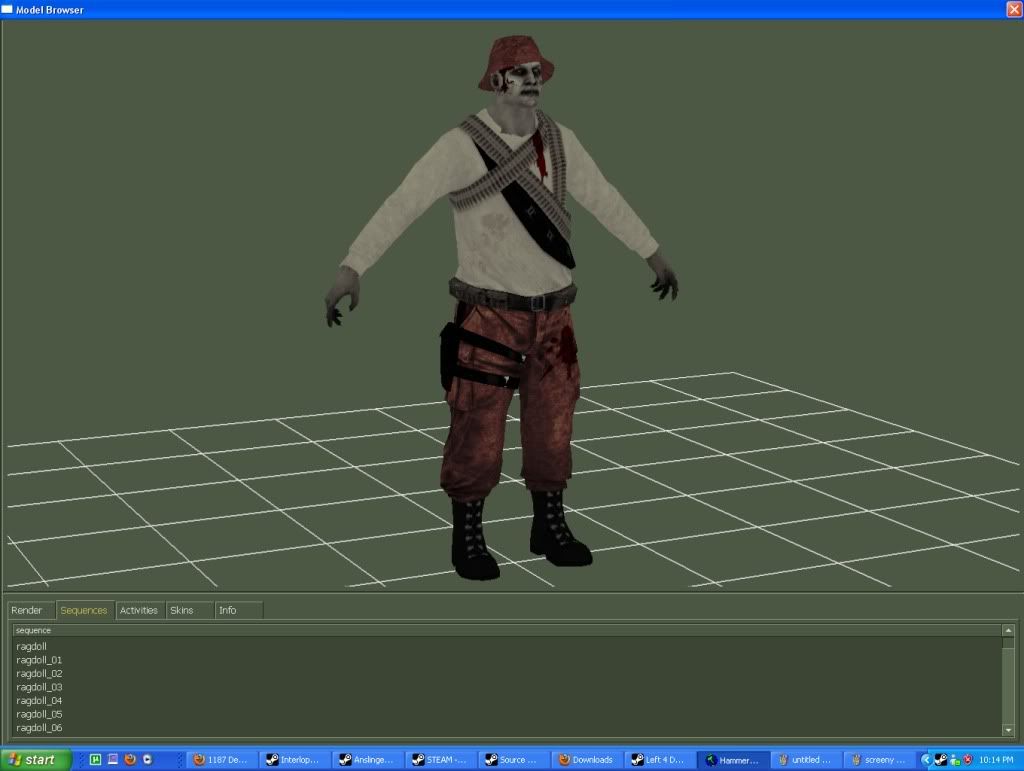The image size is (1024, 771).
Task: Show the Info tab
Action: click(228, 610)
